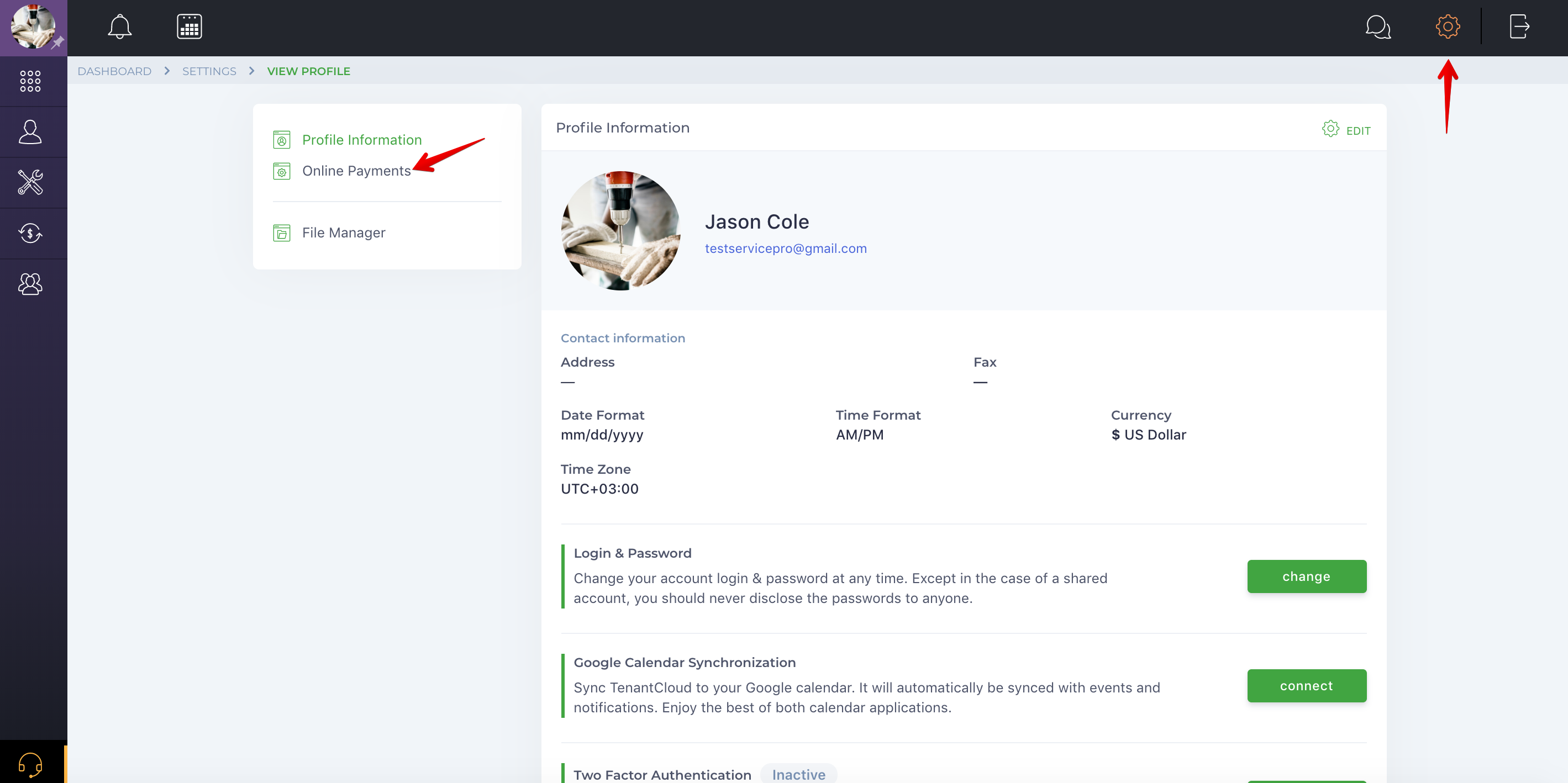The width and height of the screenshot is (1568, 783).
Task: Open the maintenance tools icon in sidebar
Action: pos(30,183)
